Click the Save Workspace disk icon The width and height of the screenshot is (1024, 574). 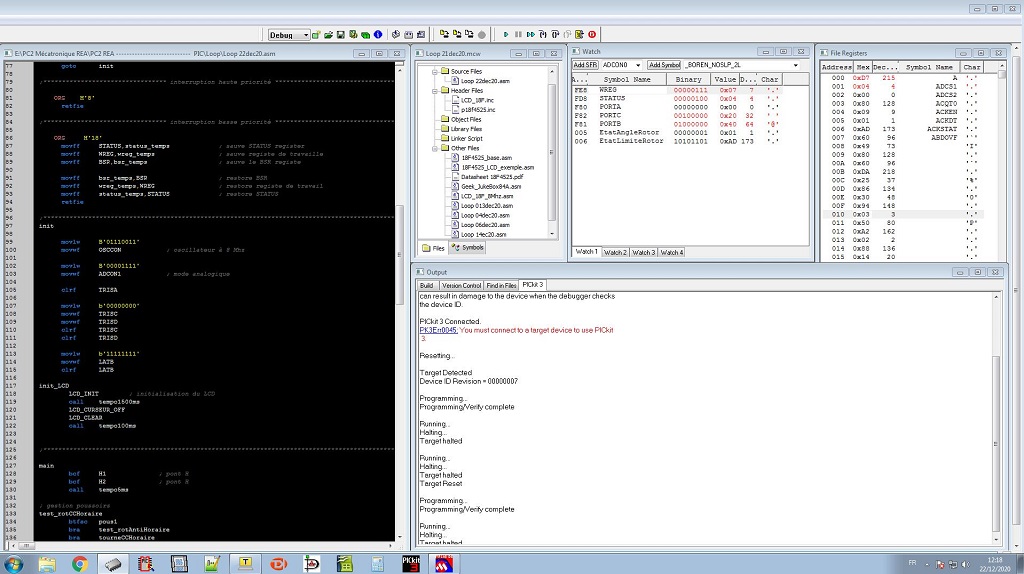click(341, 35)
